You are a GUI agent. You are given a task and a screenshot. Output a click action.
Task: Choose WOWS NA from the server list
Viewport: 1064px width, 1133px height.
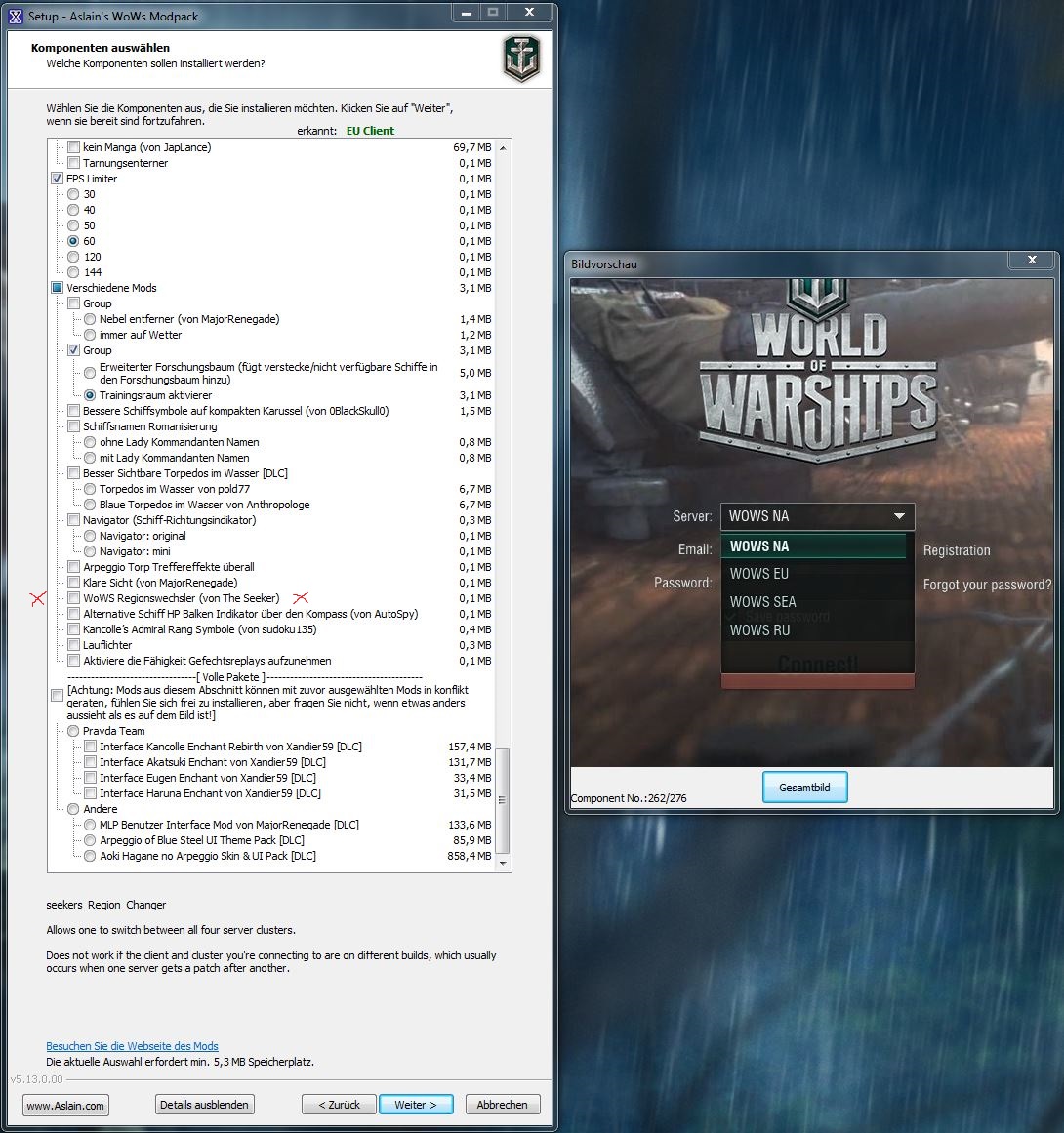(x=814, y=546)
